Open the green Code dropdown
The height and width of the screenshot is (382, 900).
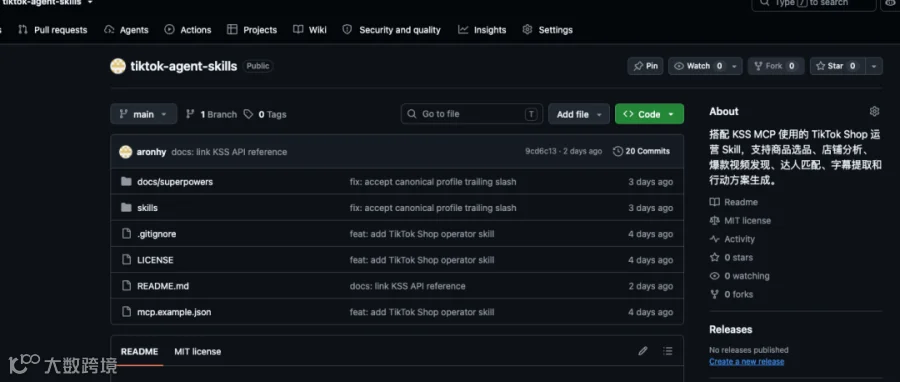point(649,114)
